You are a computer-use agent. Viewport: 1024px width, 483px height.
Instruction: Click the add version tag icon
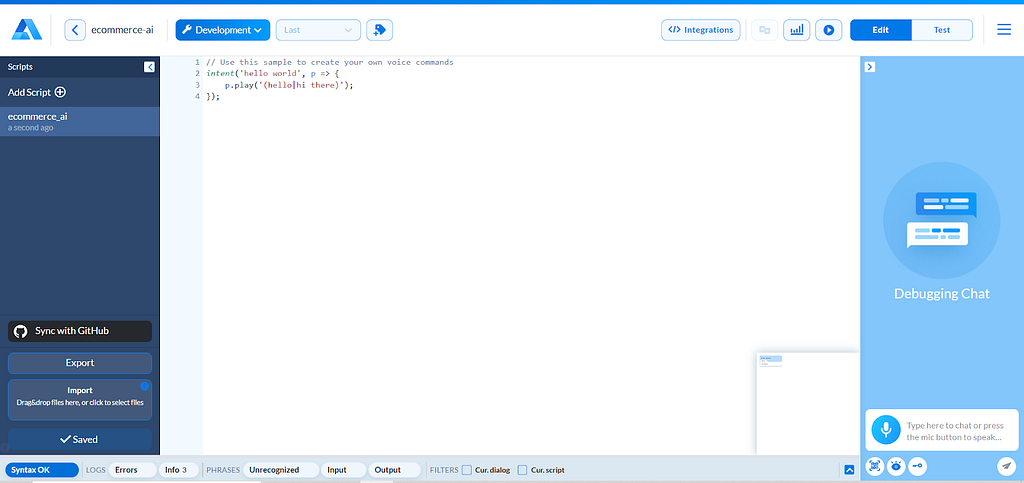tap(379, 30)
